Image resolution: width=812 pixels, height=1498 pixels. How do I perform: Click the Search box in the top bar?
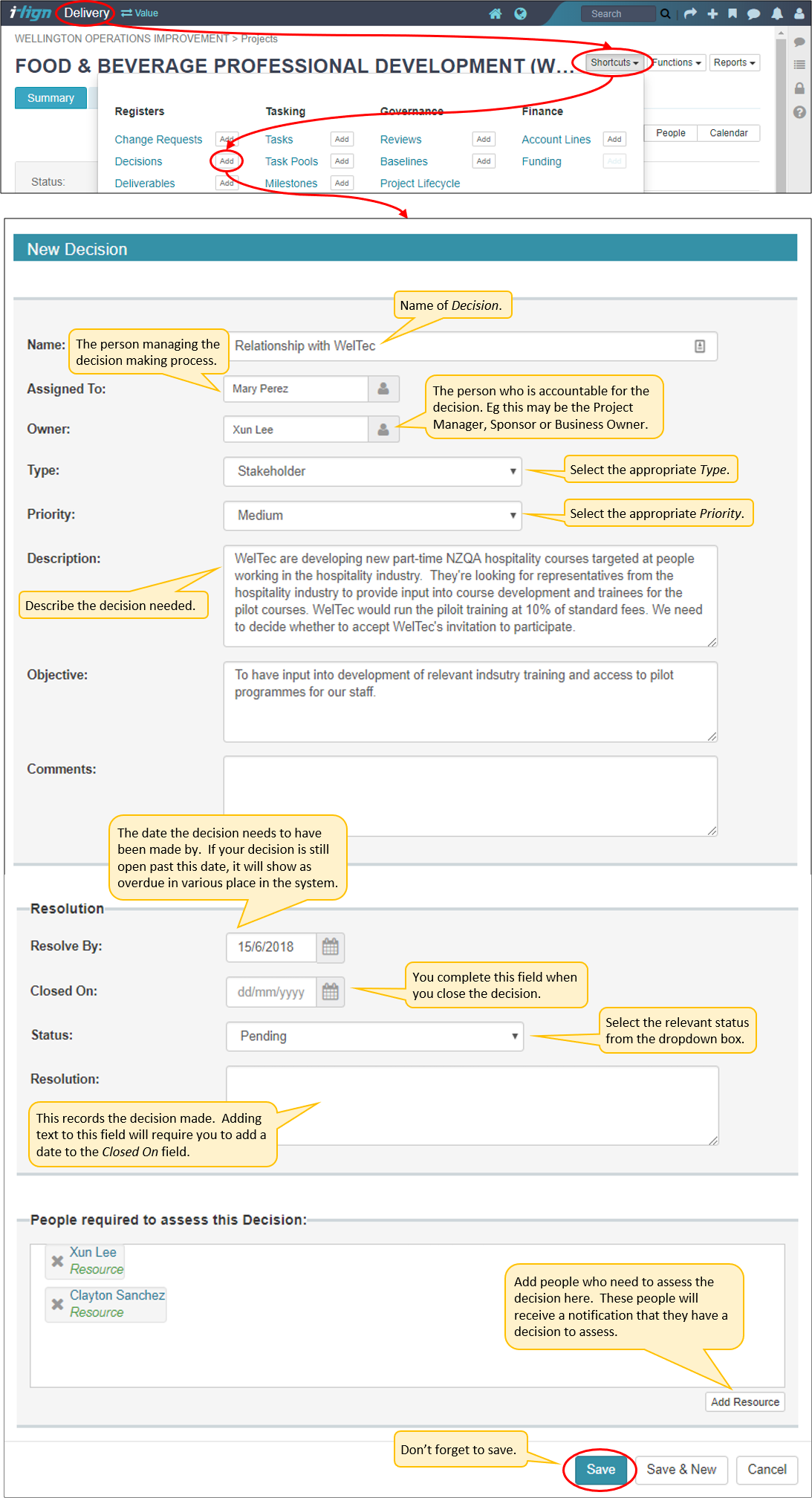pyautogui.click(x=619, y=13)
